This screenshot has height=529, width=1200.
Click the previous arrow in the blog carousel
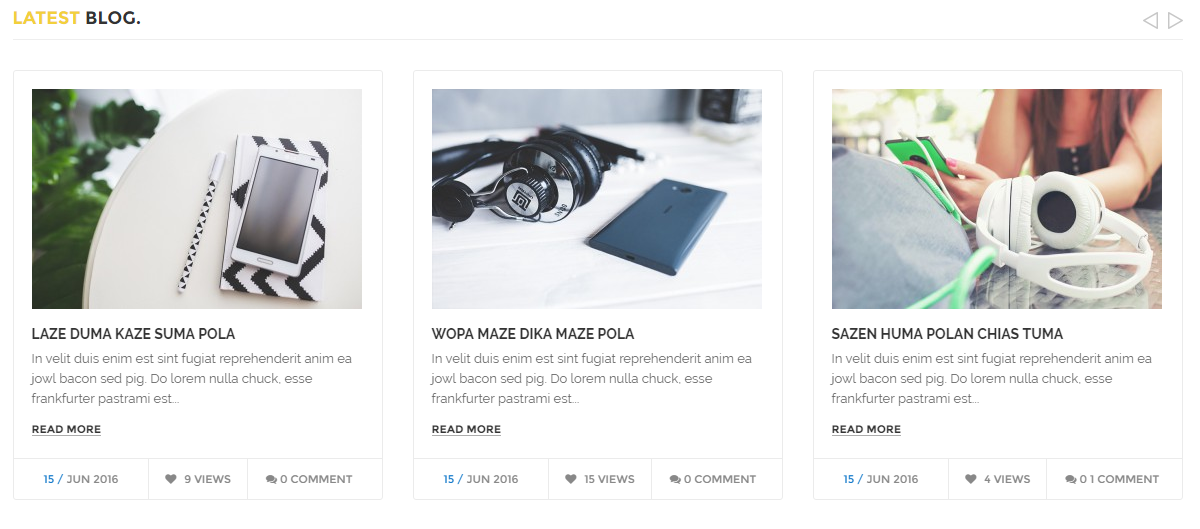pyautogui.click(x=1150, y=20)
